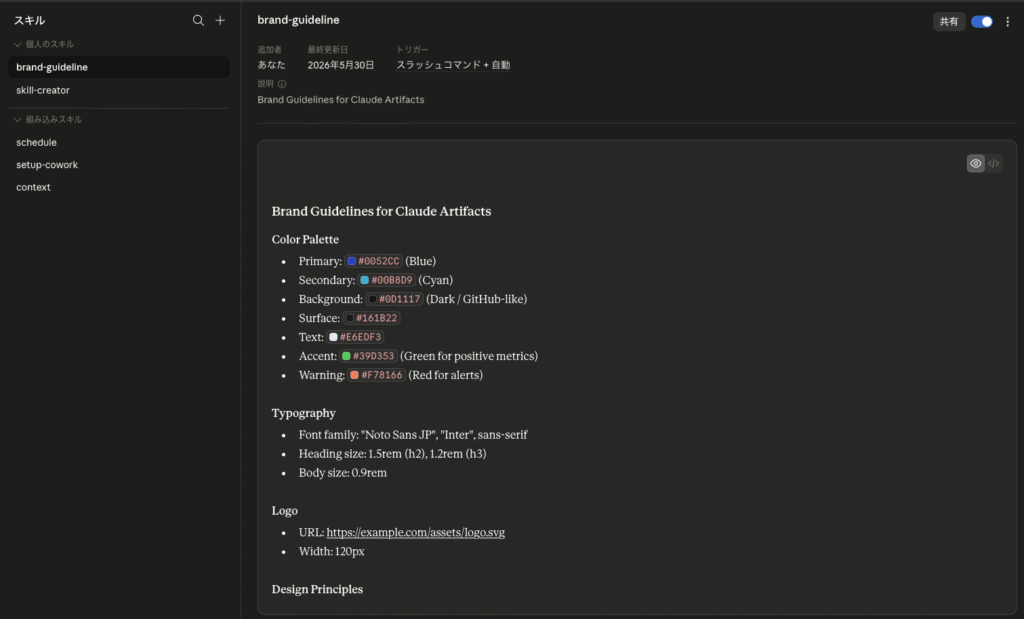Add a new skill with plus icon
The width and height of the screenshot is (1024, 619).
(x=220, y=21)
